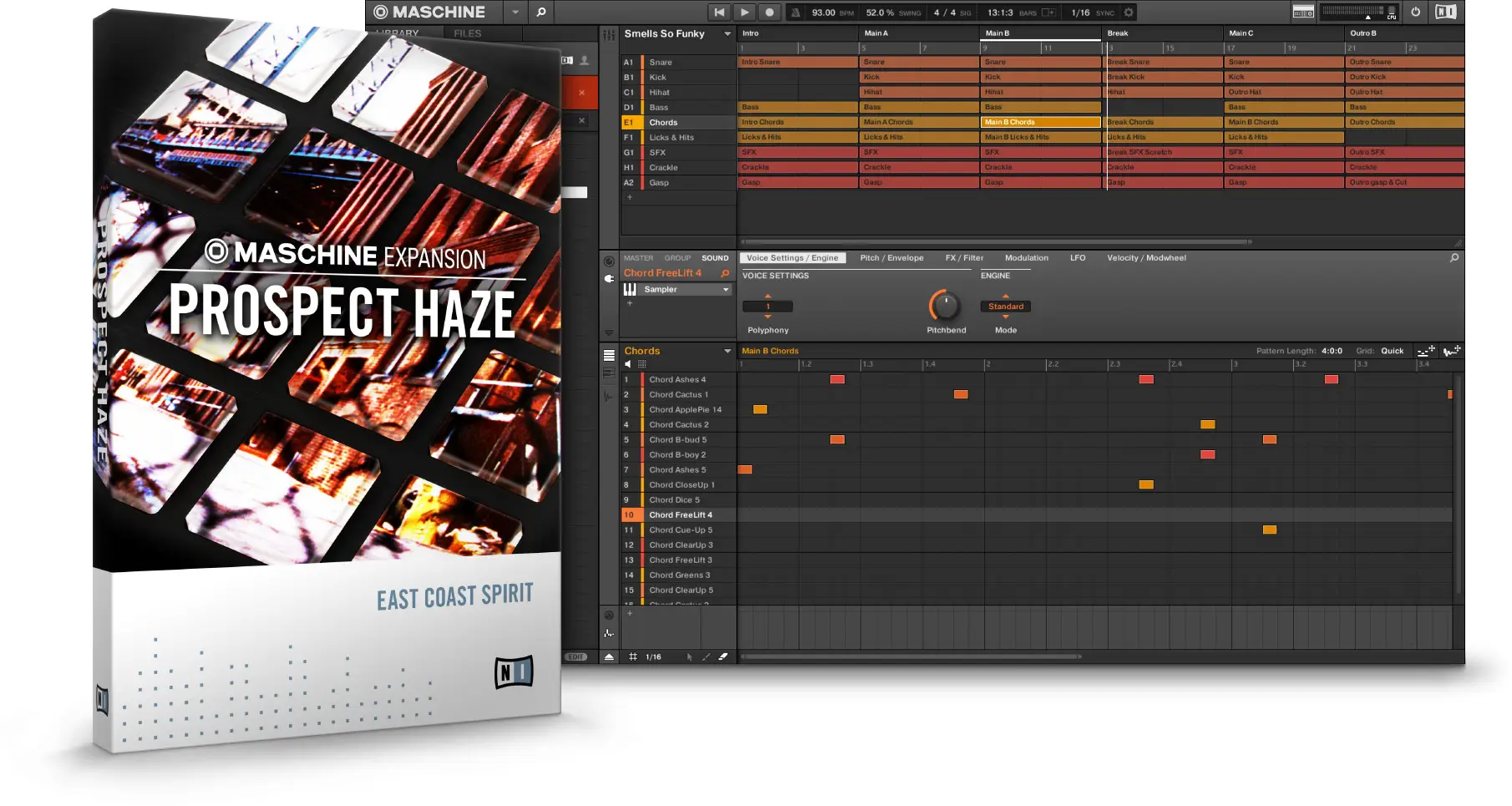This screenshot has width=1512, height=806.
Task: Click the piano keys icon beside Sampler
Action: [x=631, y=290]
